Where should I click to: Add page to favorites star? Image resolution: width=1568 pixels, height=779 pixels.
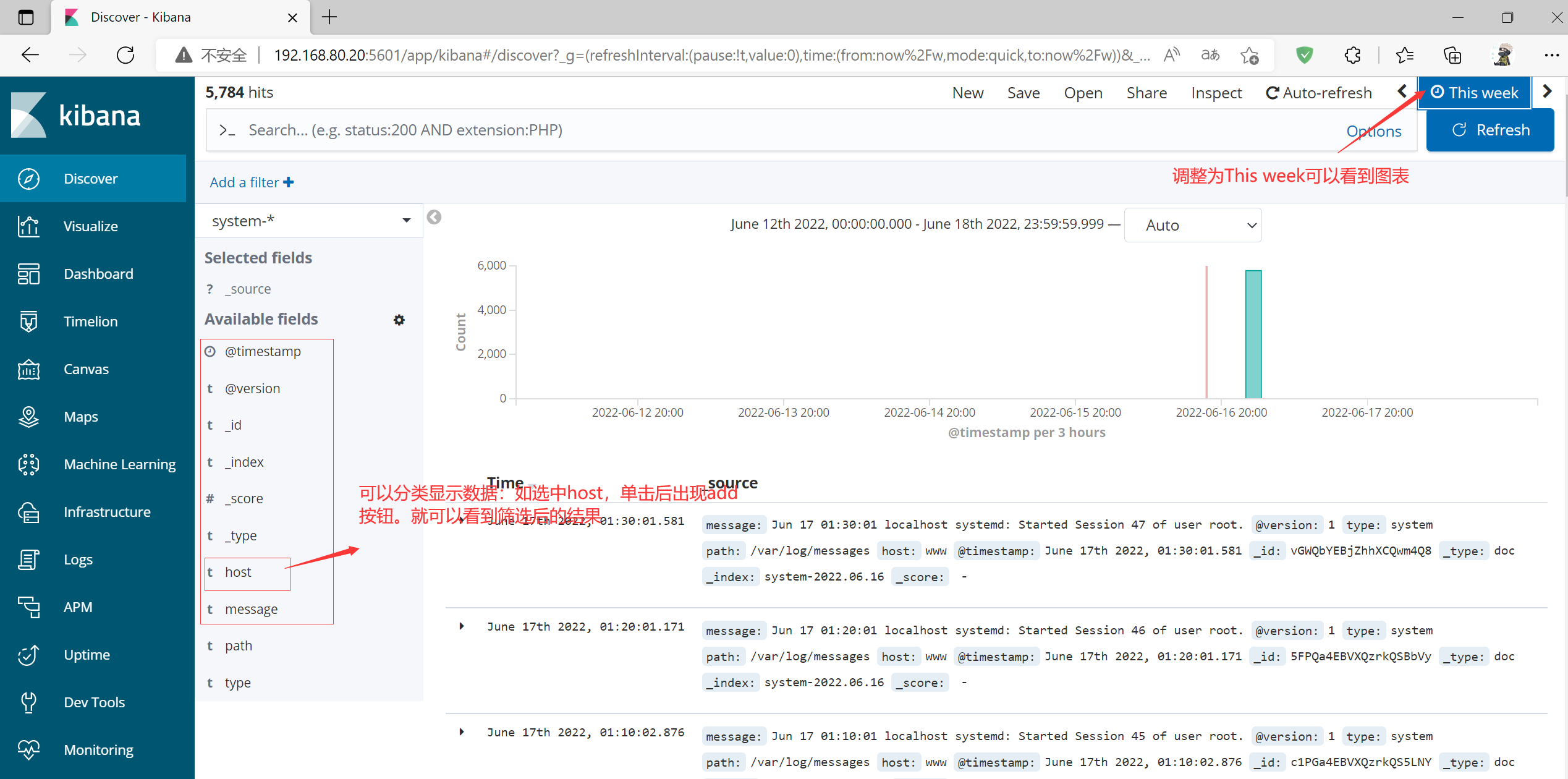[1249, 55]
